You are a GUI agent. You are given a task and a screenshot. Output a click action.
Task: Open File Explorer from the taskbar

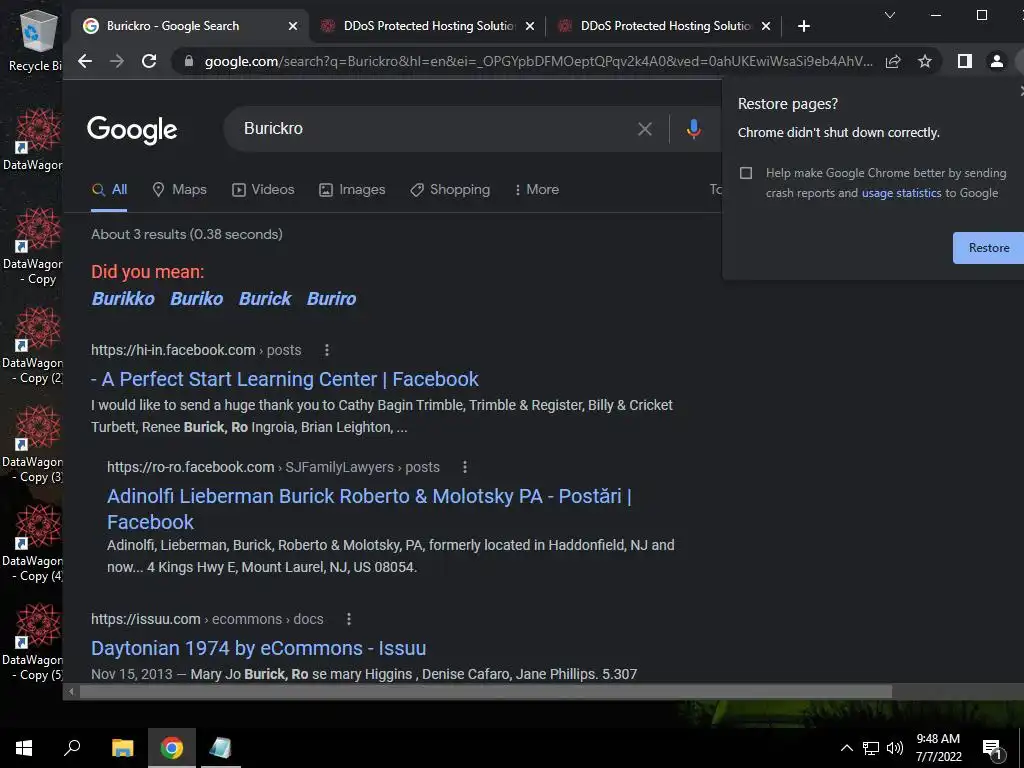122,748
